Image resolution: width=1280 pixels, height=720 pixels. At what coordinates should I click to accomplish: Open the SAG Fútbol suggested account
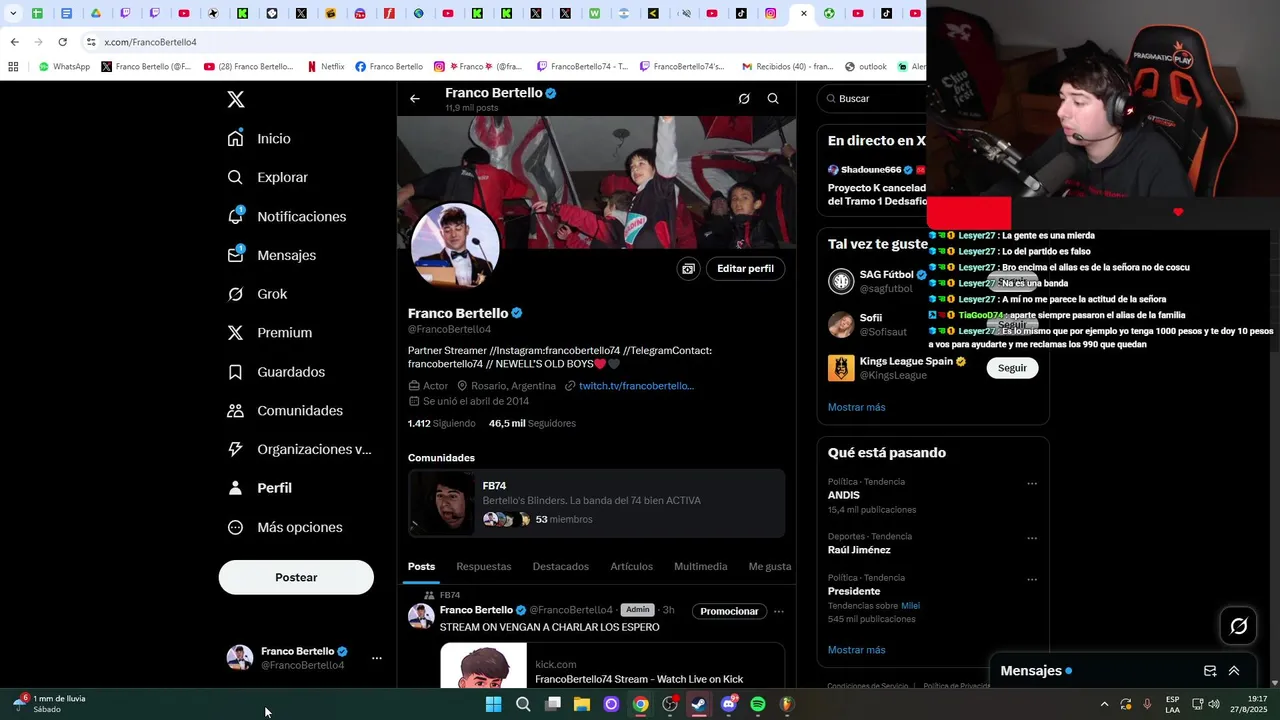[x=877, y=281]
